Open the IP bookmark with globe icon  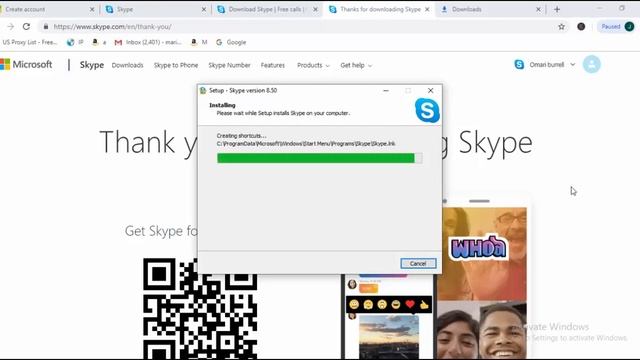click(75, 42)
